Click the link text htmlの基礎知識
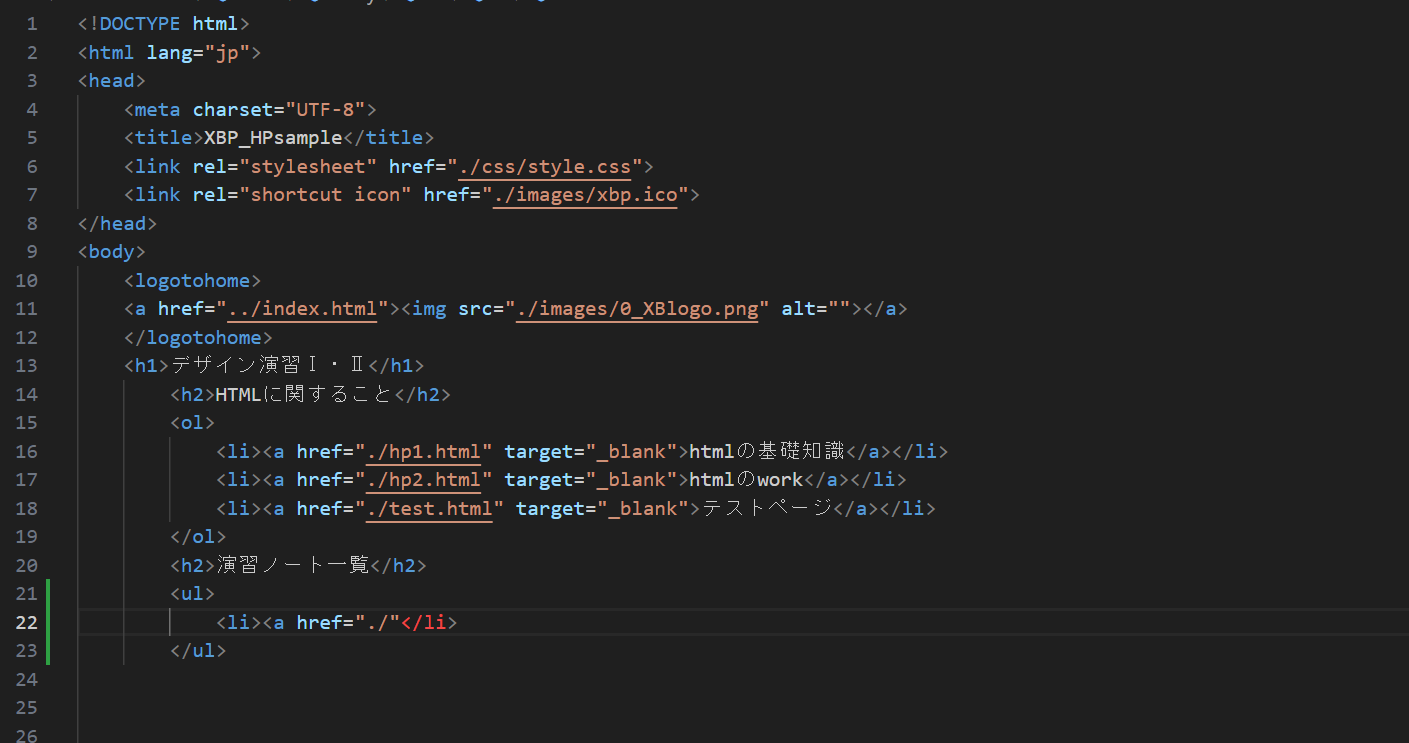 pos(767,451)
